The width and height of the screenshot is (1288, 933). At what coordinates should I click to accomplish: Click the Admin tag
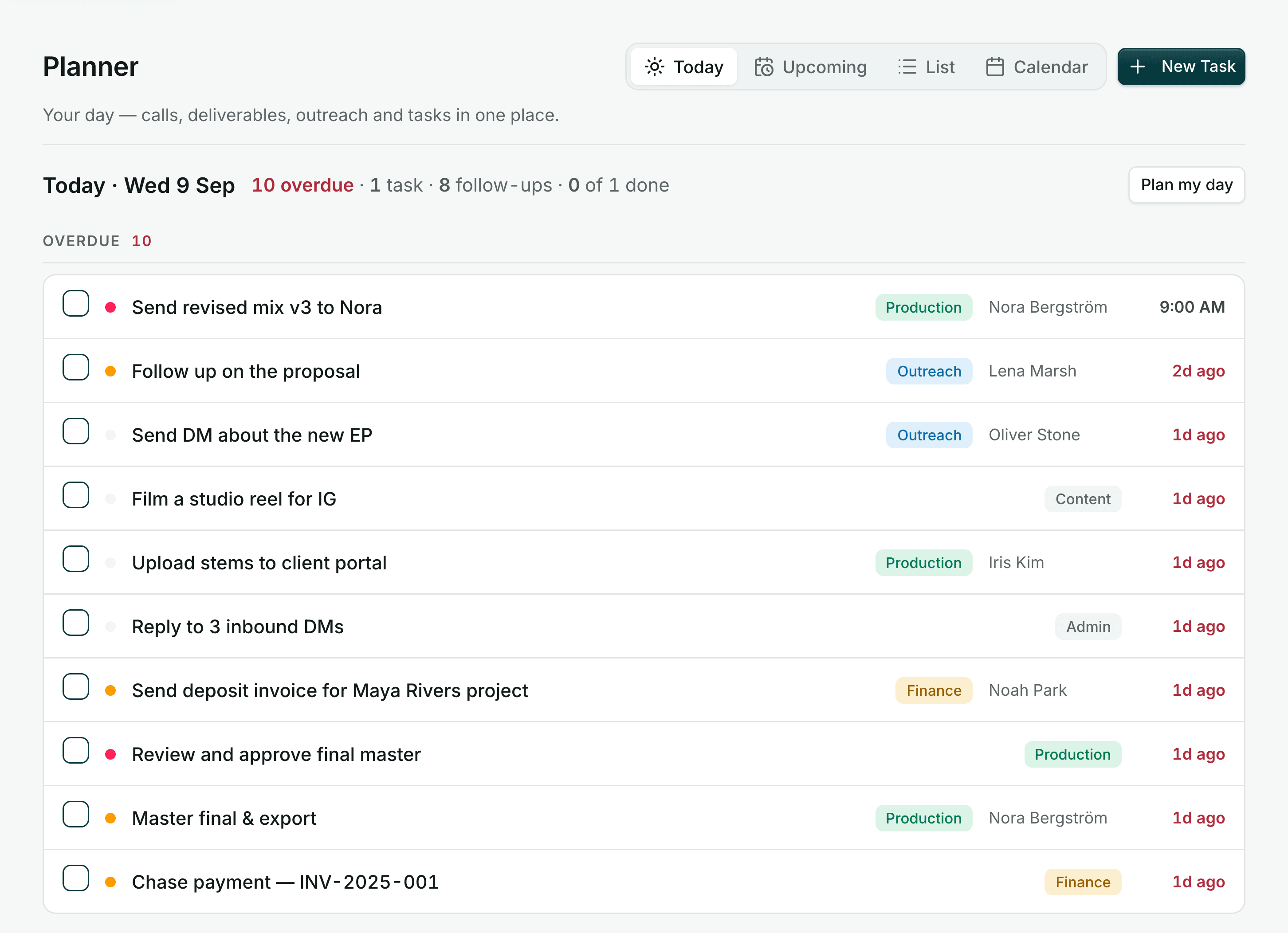point(1088,627)
